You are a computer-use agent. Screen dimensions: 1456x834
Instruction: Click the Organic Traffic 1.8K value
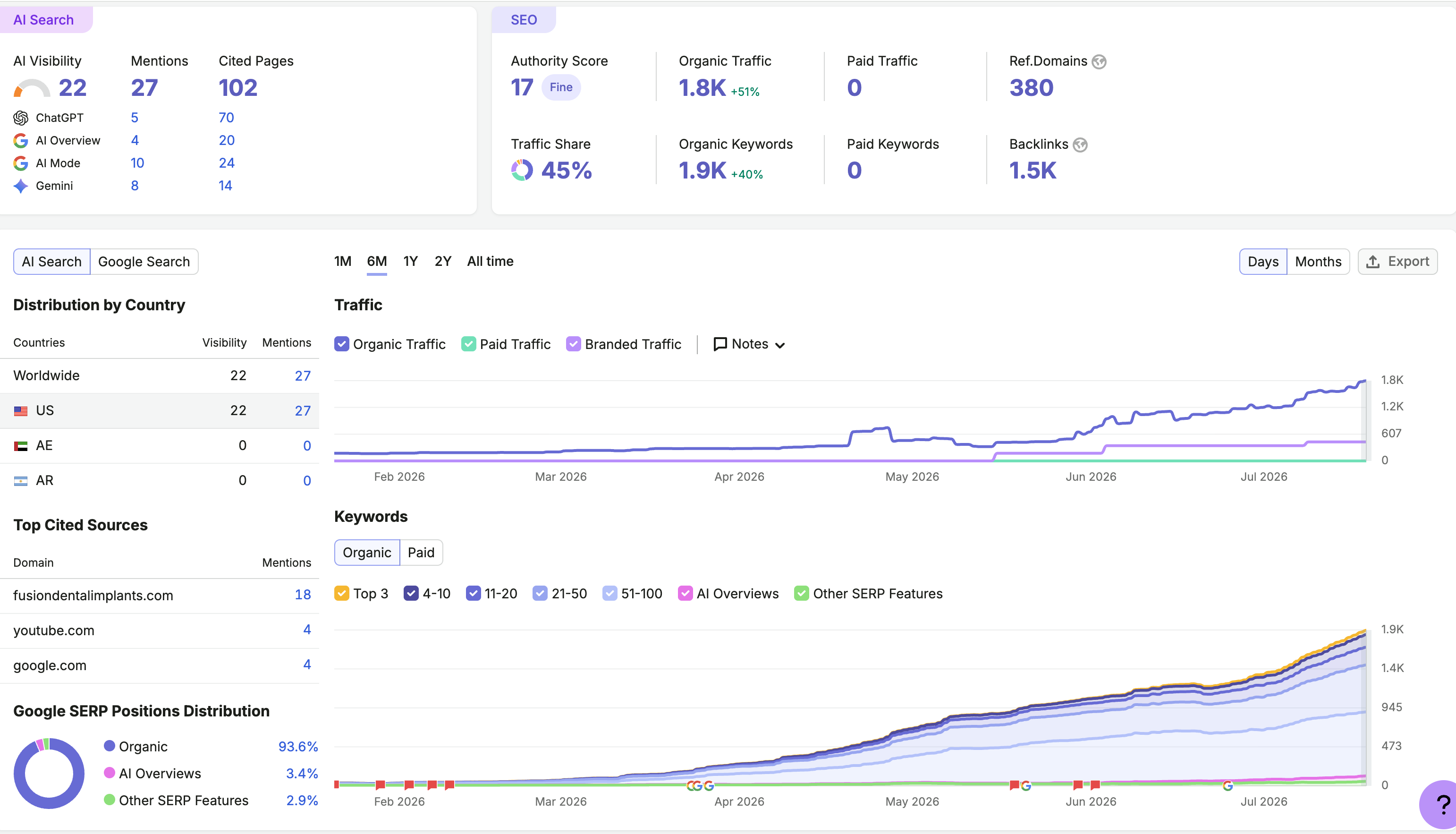click(x=702, y=88)
